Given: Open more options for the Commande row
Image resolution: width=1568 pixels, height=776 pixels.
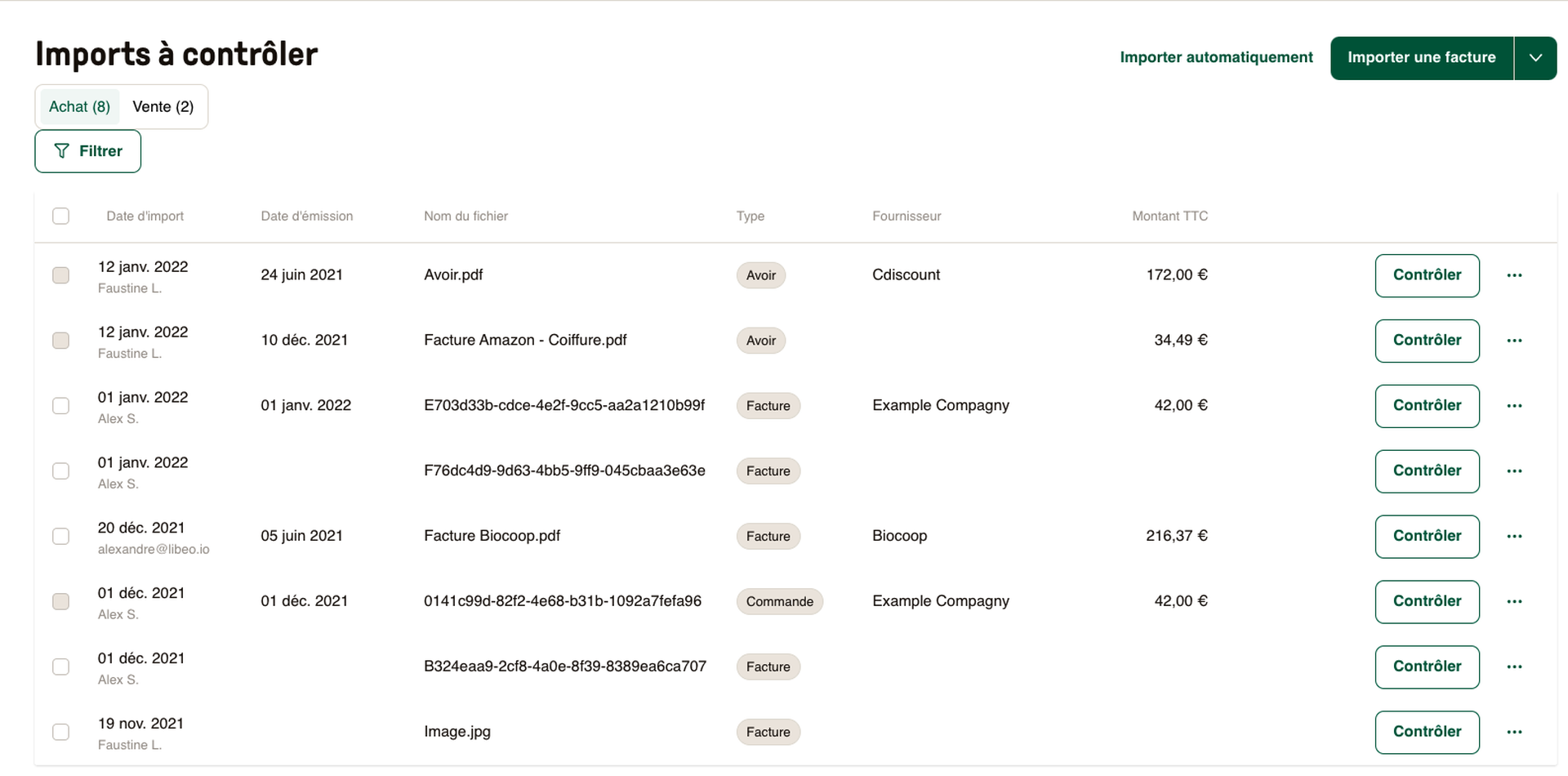Looking at the screenshot, I should coord(1514,602).
